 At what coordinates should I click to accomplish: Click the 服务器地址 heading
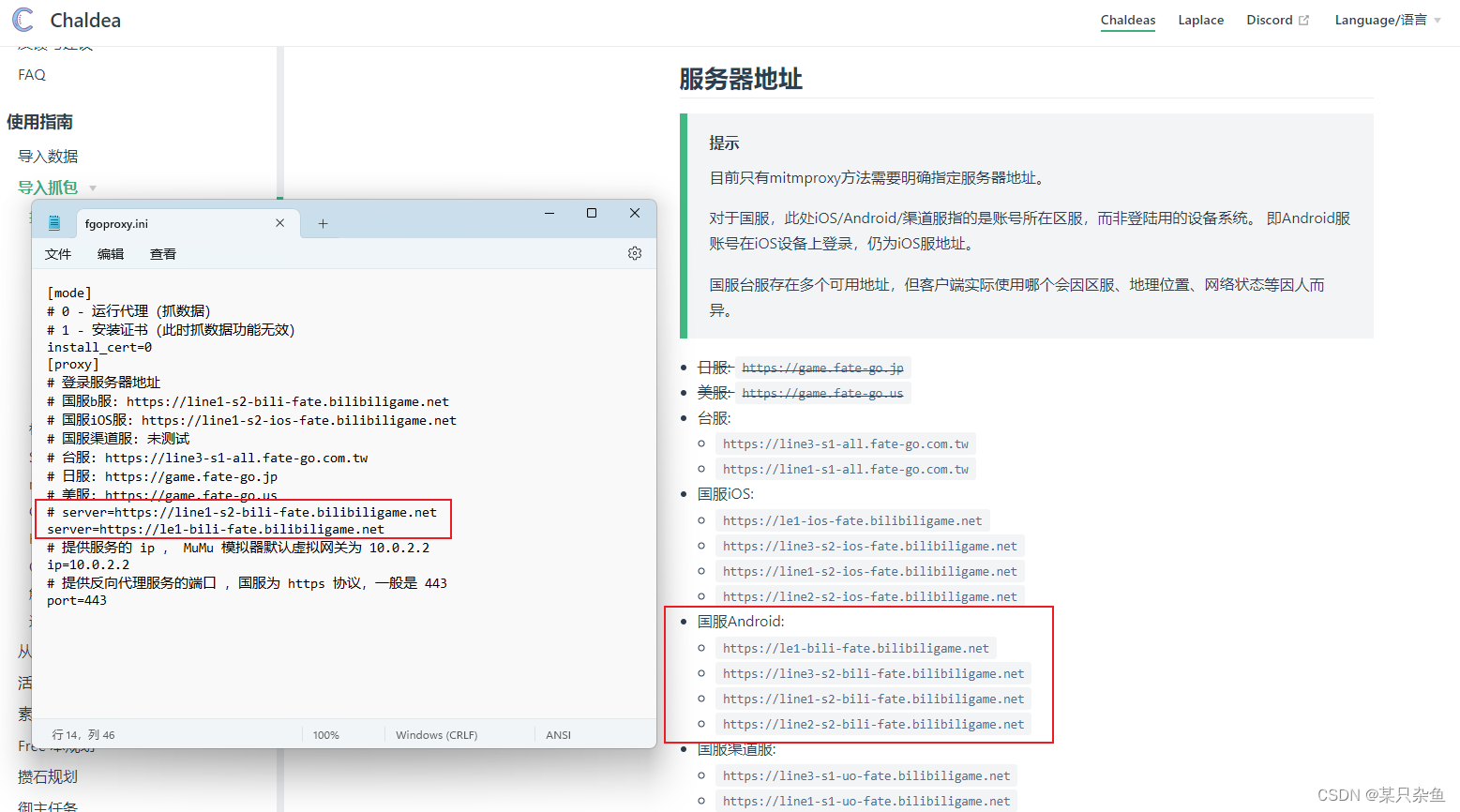[x=741, y=79]
